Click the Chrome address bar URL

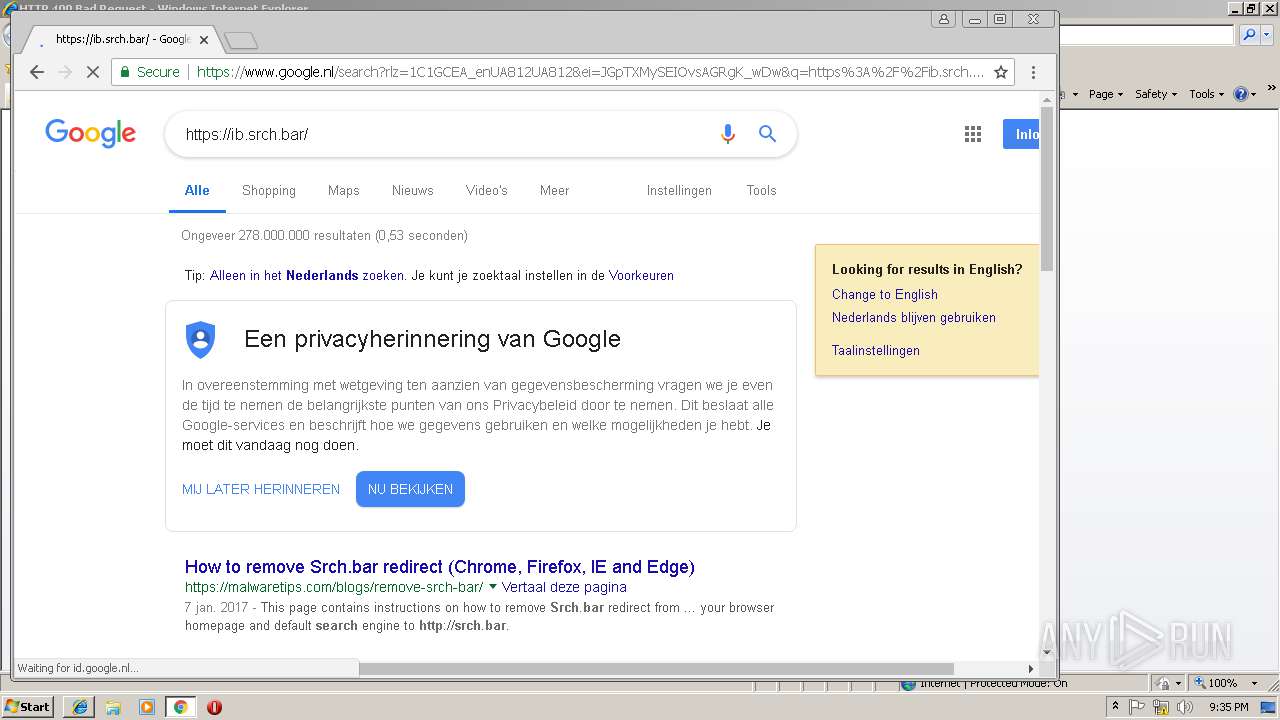(x=590, y=72)
